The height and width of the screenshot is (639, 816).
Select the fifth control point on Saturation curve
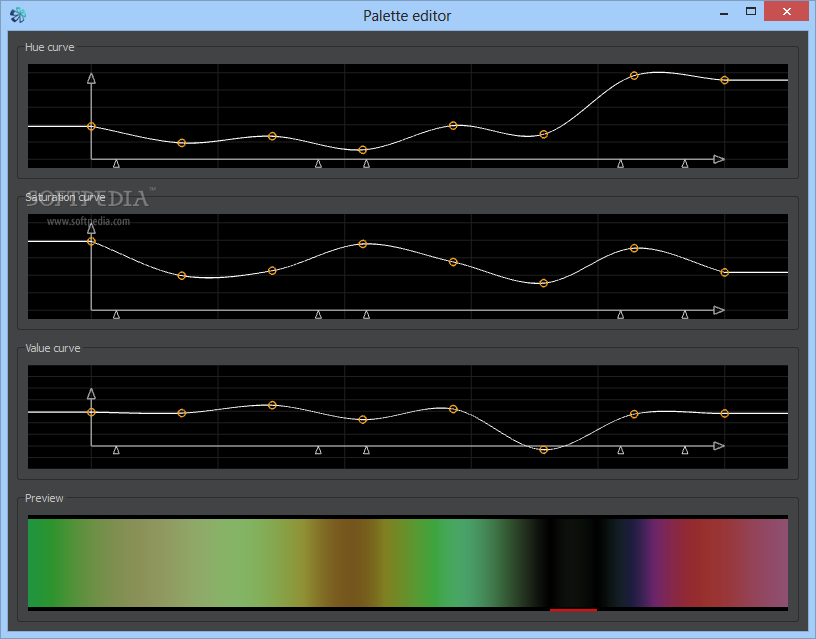click(x=453, y=262)
